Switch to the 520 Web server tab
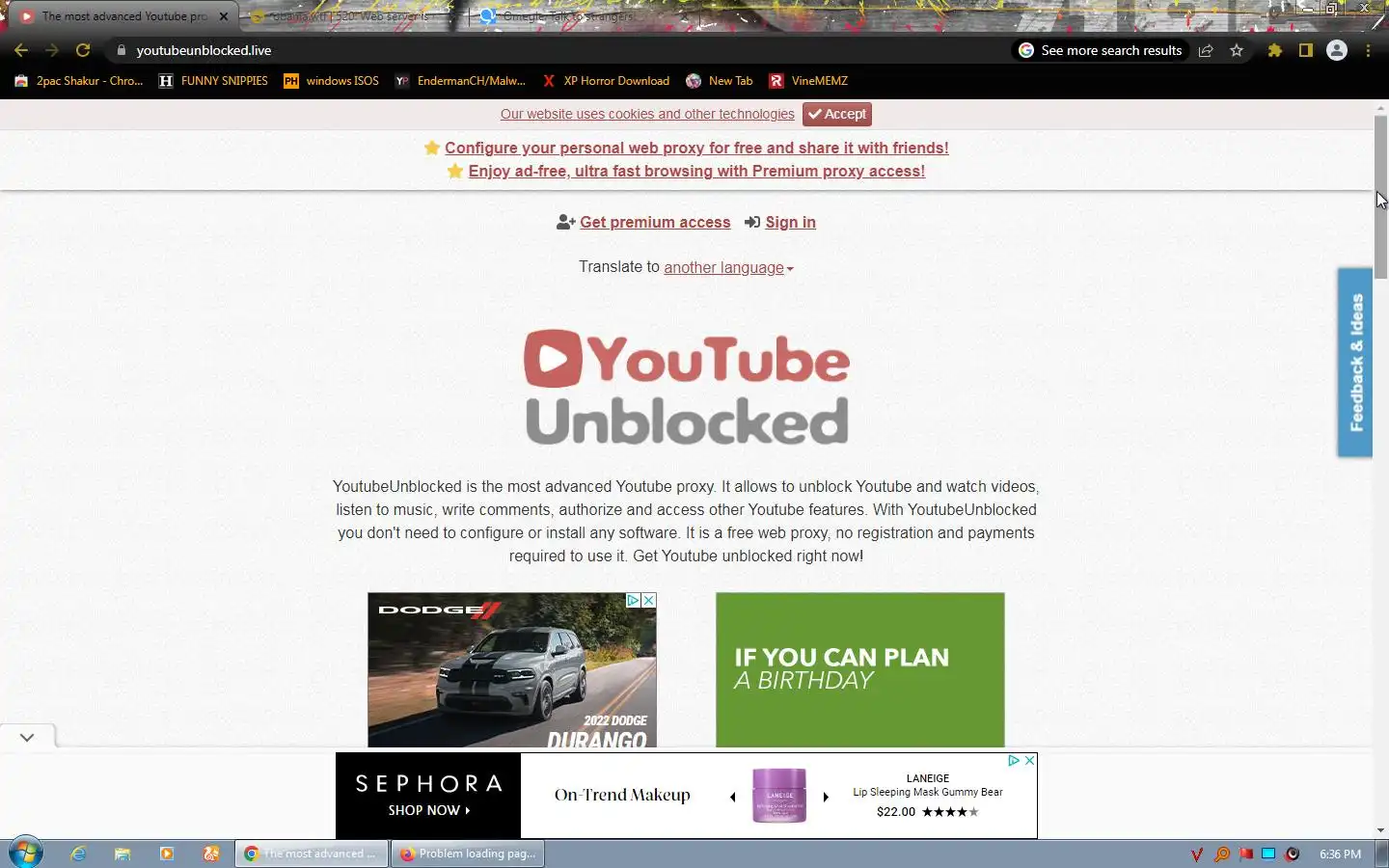This screenshot has width=1389, height=868. tap(352, 16)
